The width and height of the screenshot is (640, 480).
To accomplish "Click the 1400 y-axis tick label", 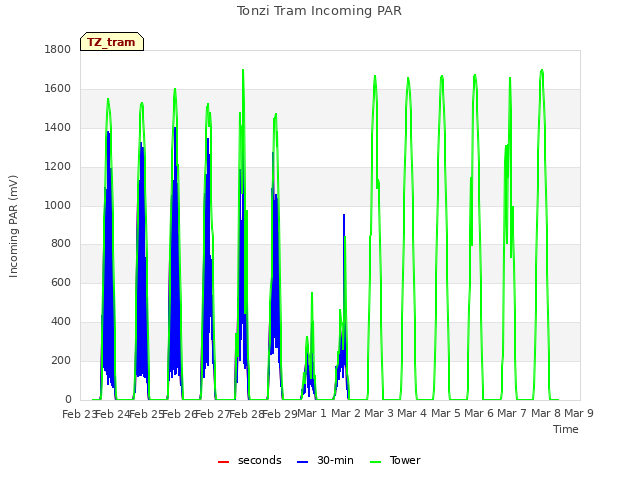I will (x=58, y=127).
